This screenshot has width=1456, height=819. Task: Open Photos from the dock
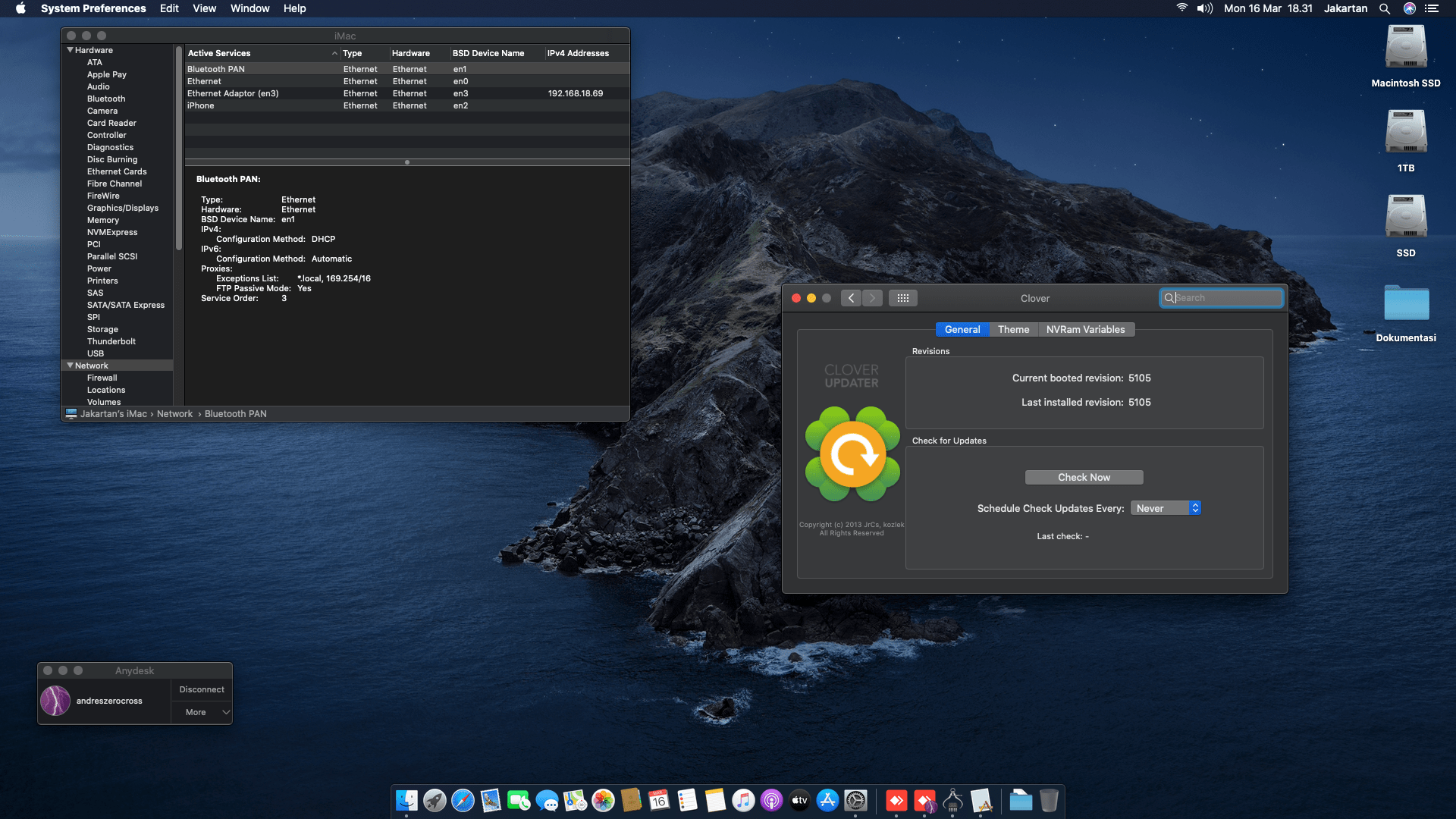(x=603, y=800)
